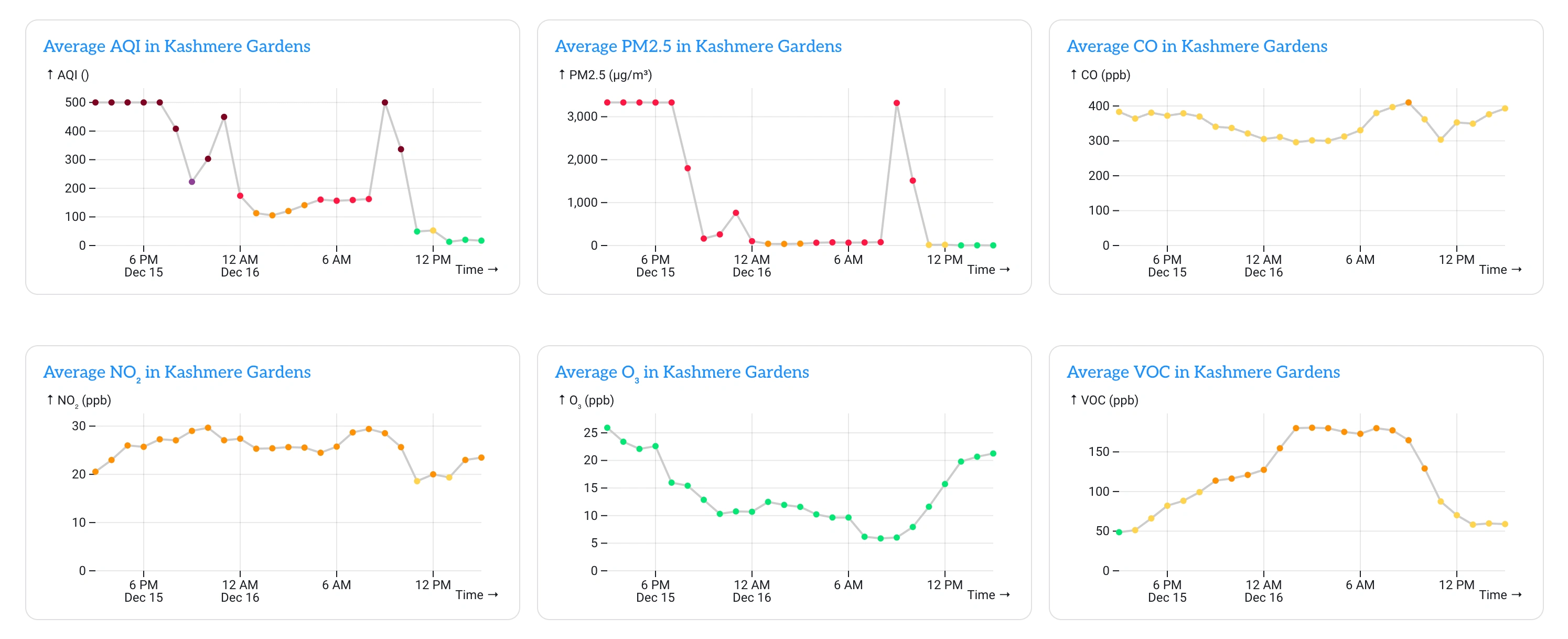The image size is (1568, 639).
Task: Open the Average PM2.5 in Kashmere Gardens link
Action: pyautogui.click(x=698, y=46)
